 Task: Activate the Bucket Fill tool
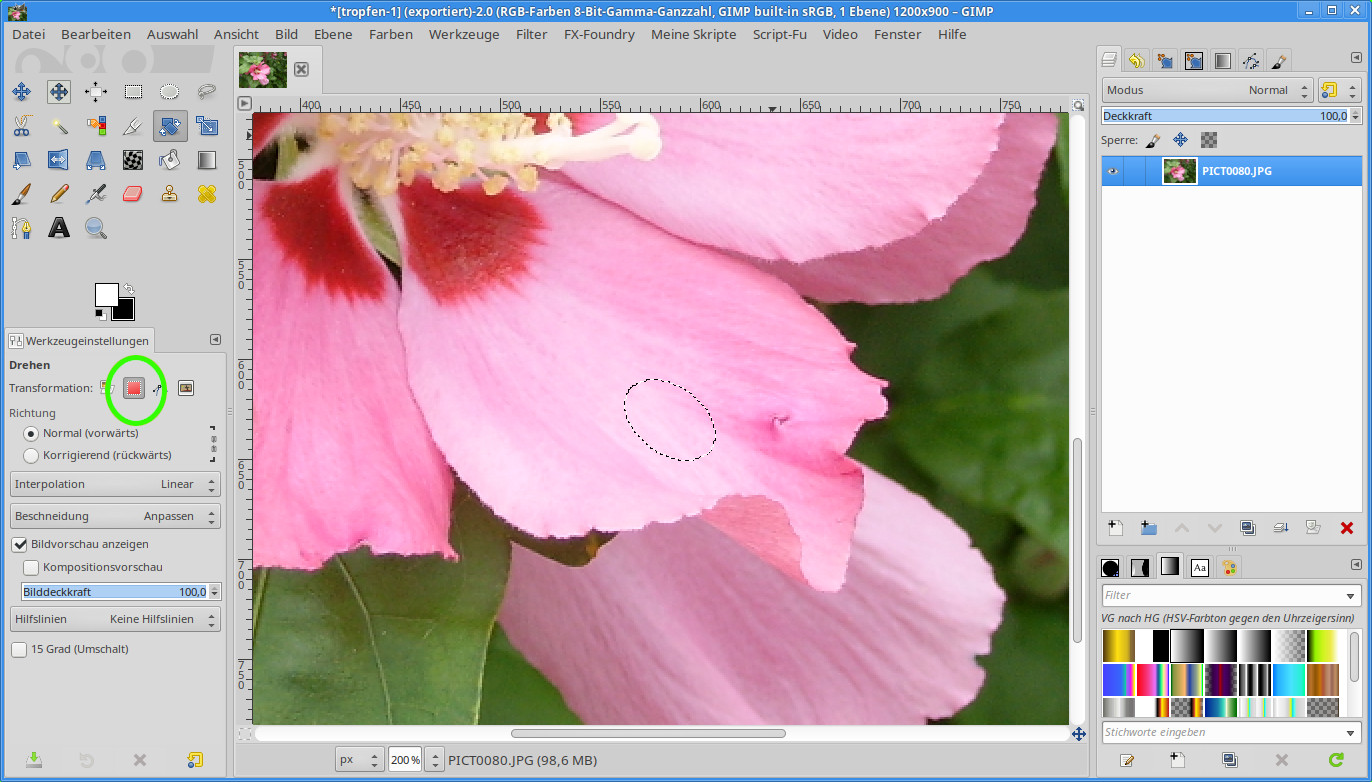click(x=170, y=160)
